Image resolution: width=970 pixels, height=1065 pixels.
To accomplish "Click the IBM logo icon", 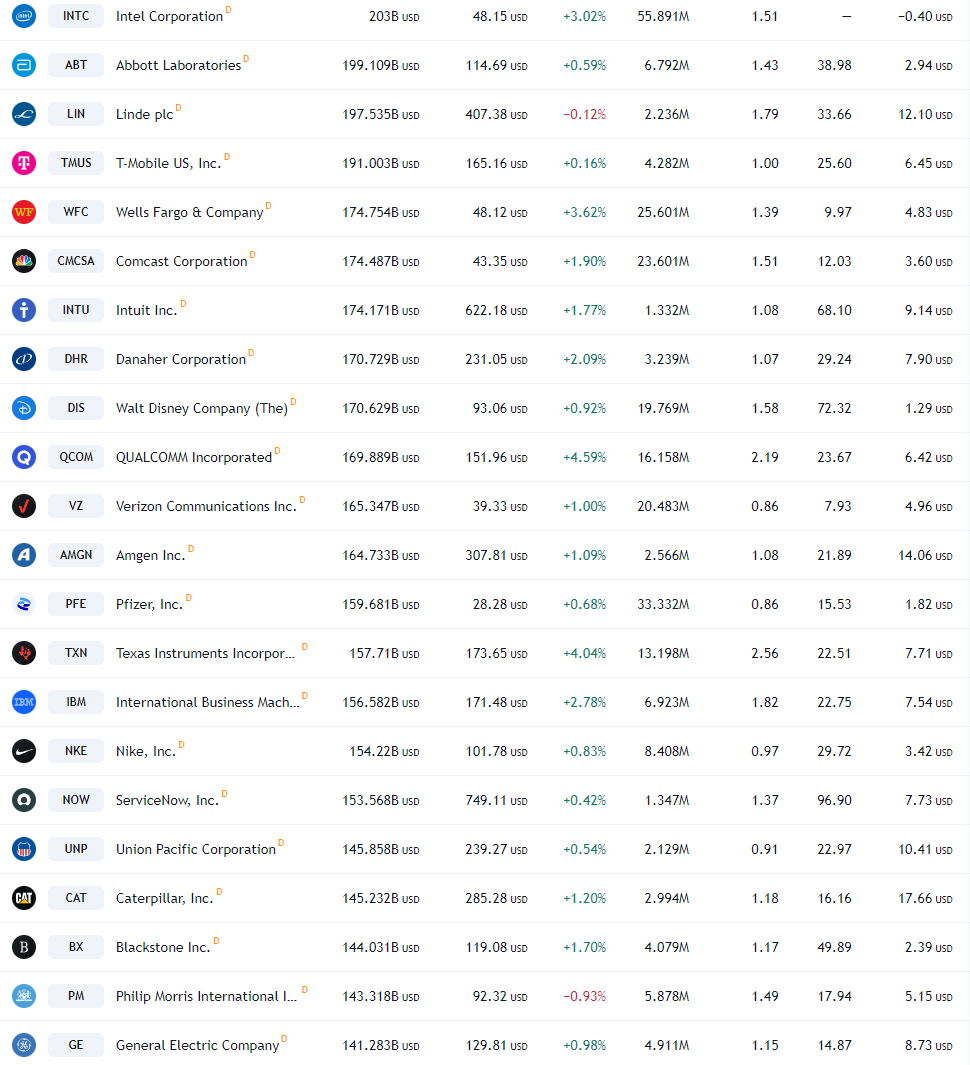I will (24, 702).
